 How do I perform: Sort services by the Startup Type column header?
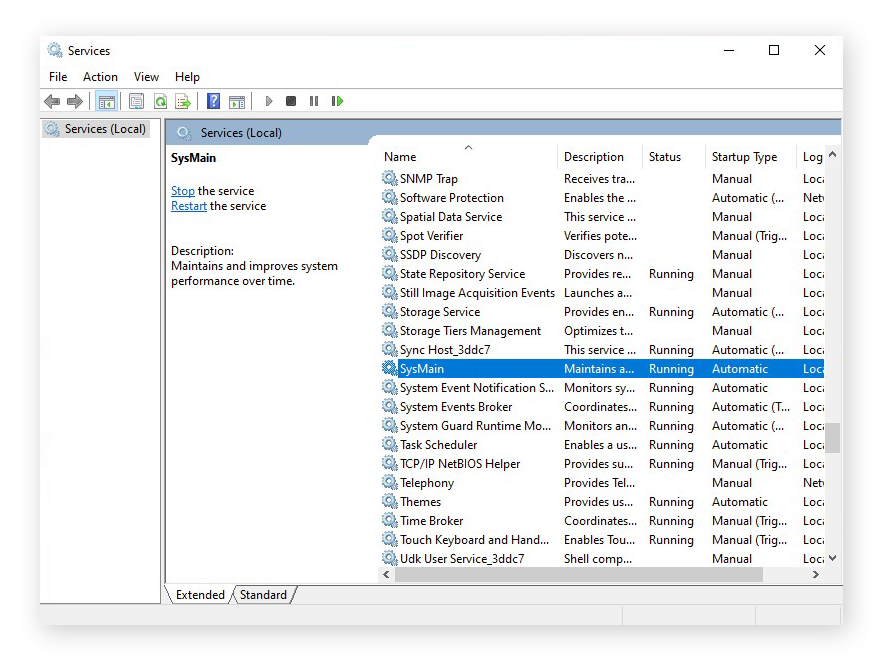pos(746,156)
